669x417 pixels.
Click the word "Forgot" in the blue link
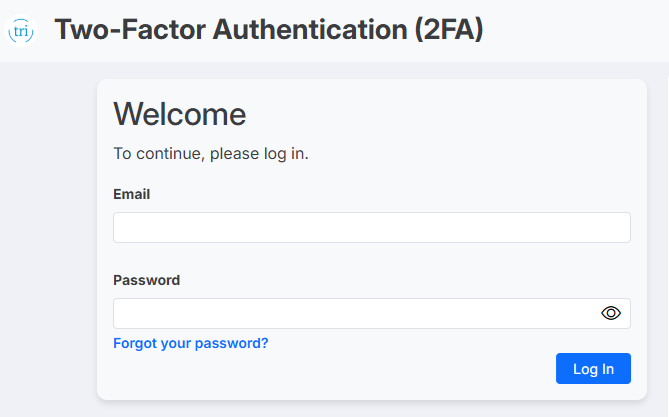click(134, 343)
